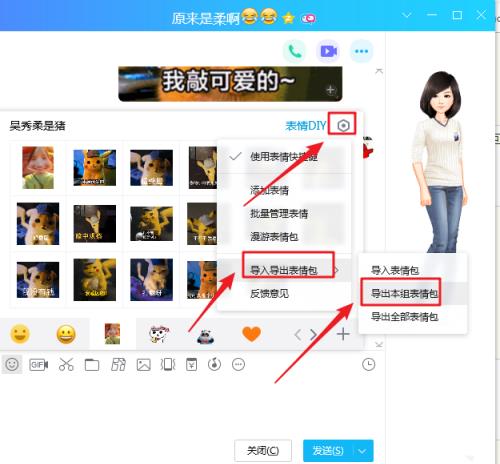Select 导出本组表情包 in the submenu
This screenshot has width=500, height=464.
(x=404, y=293)
